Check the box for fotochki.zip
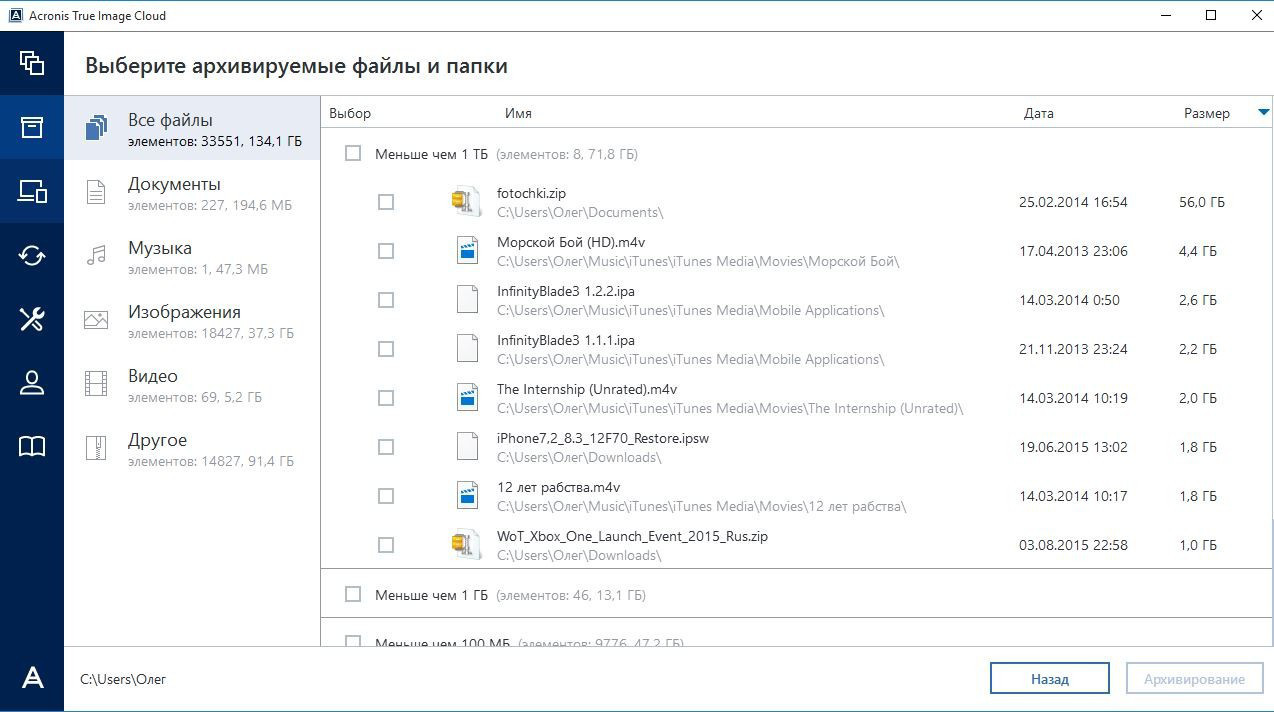 tap(386, 202)
